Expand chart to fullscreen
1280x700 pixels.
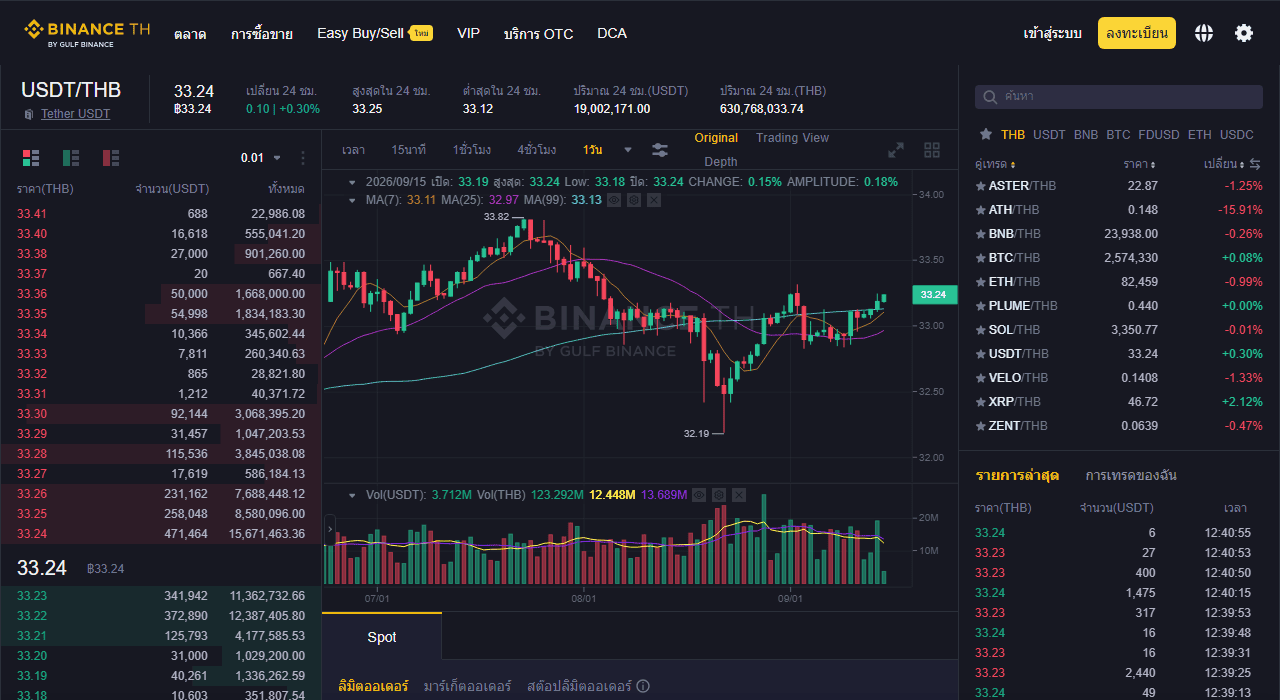tap(896, 150)
